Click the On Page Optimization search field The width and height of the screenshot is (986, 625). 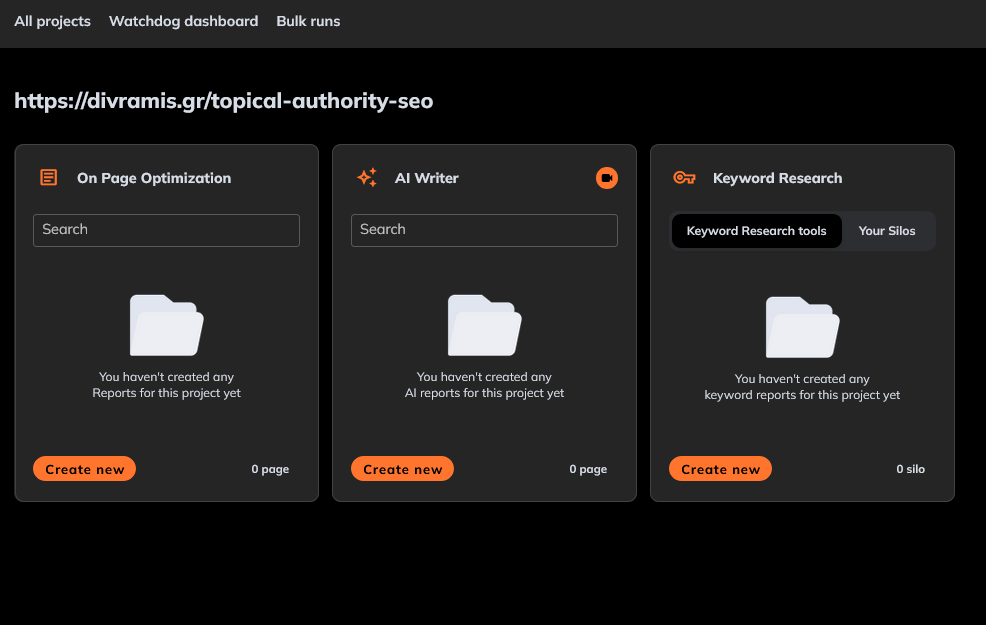coord(166,230)
